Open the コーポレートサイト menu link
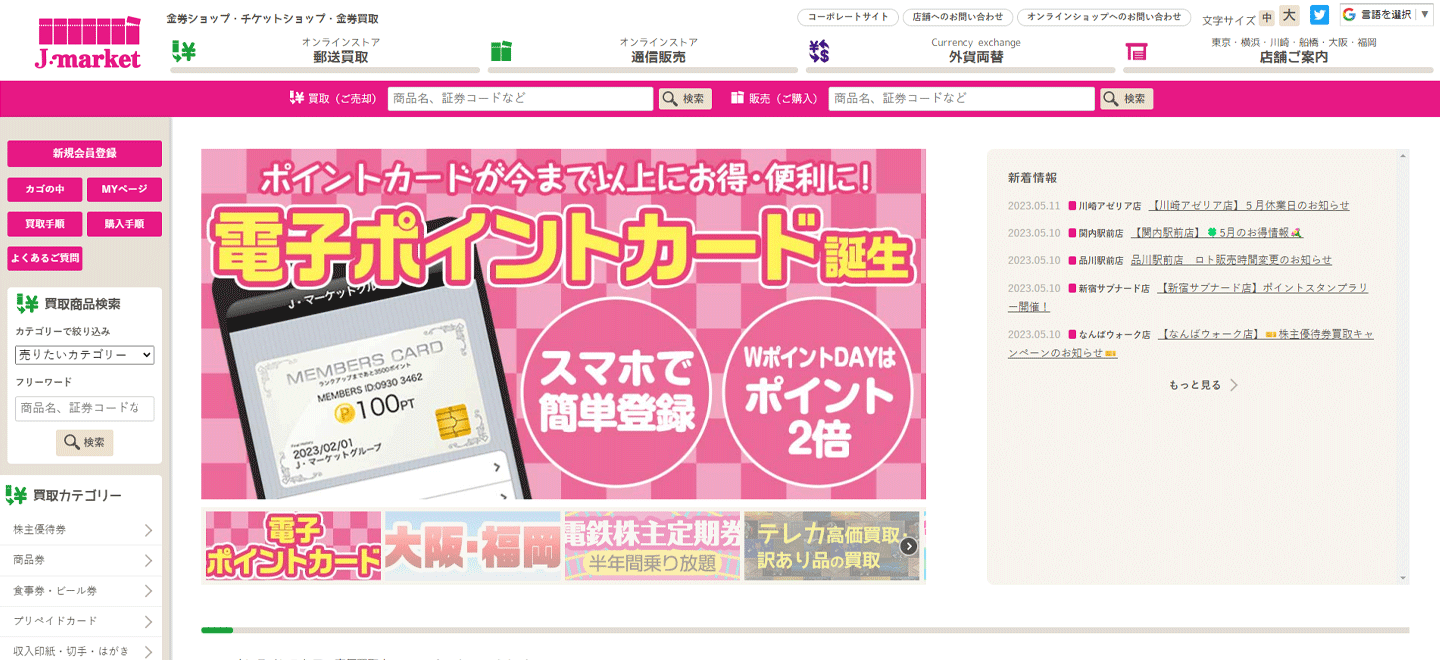This screenshot has height=660, width=1440. 847,17
